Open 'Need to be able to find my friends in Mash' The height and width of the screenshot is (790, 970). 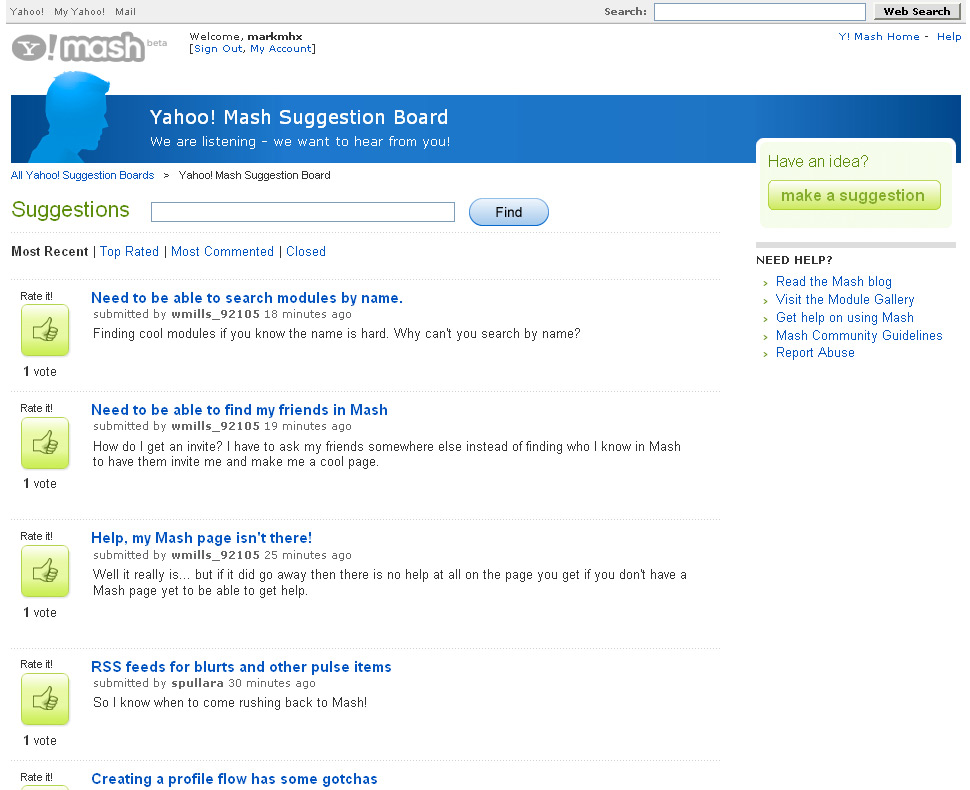[239, 410]
